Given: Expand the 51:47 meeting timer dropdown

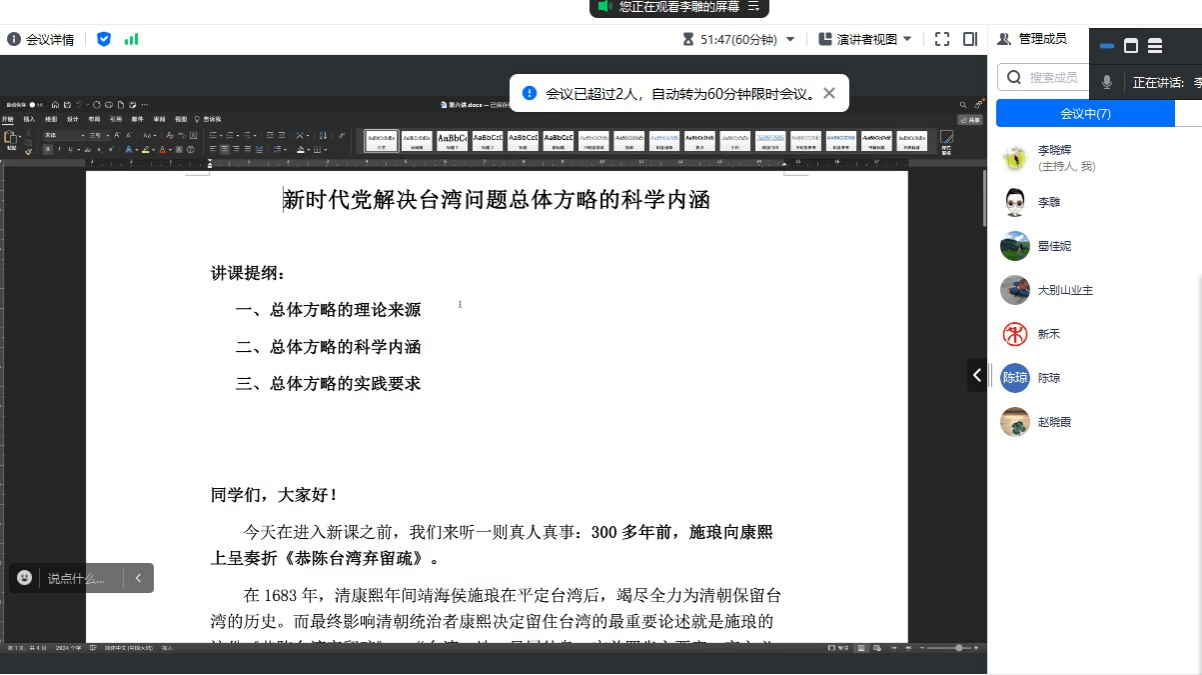Looking at the screenshot, I should [790, 39].
